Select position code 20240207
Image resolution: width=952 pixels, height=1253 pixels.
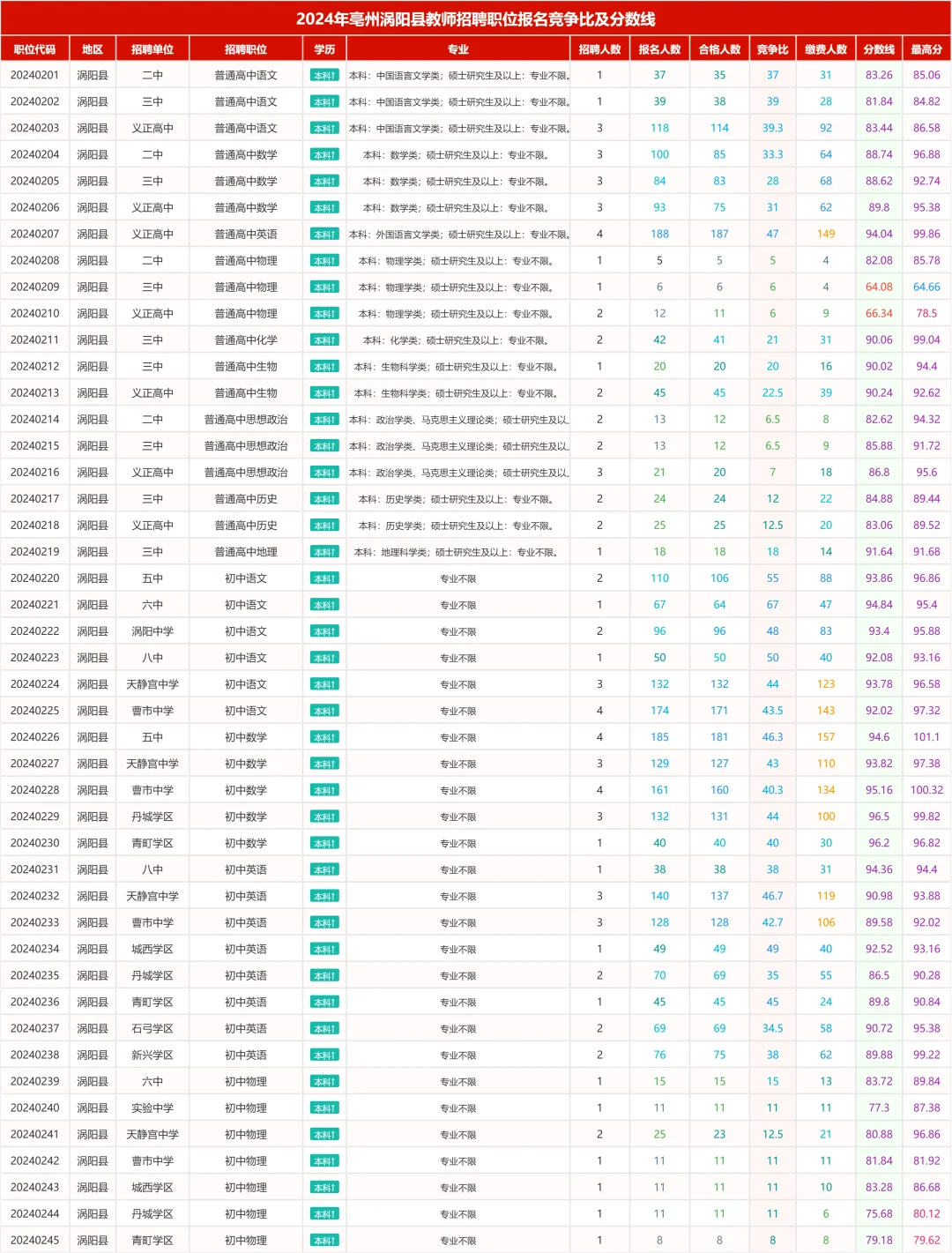click(35, 234)
